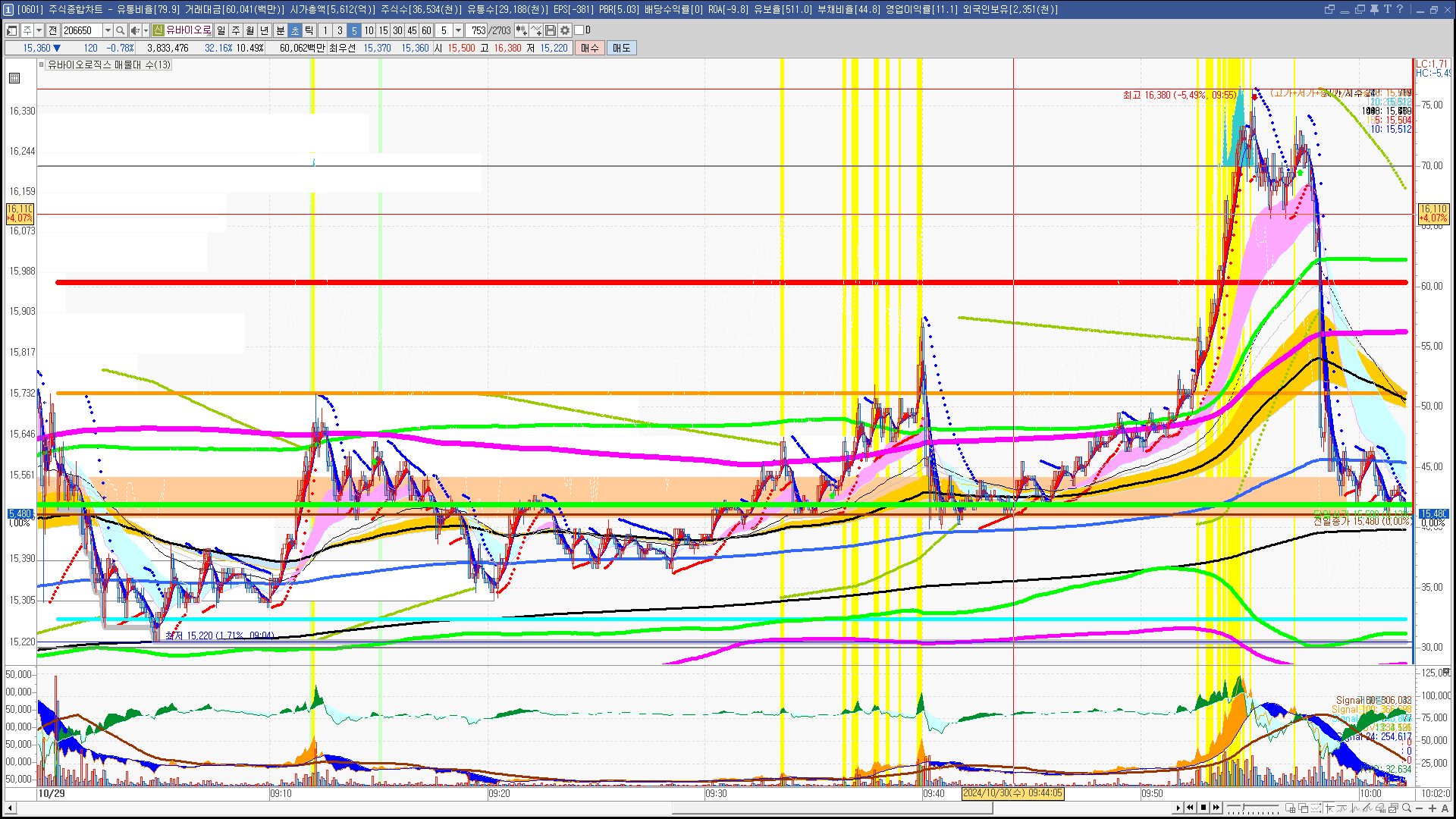The width and height of the screenshot is (1456, 819).
Task: Click the 매수 buy button
Action: point(590,48)
